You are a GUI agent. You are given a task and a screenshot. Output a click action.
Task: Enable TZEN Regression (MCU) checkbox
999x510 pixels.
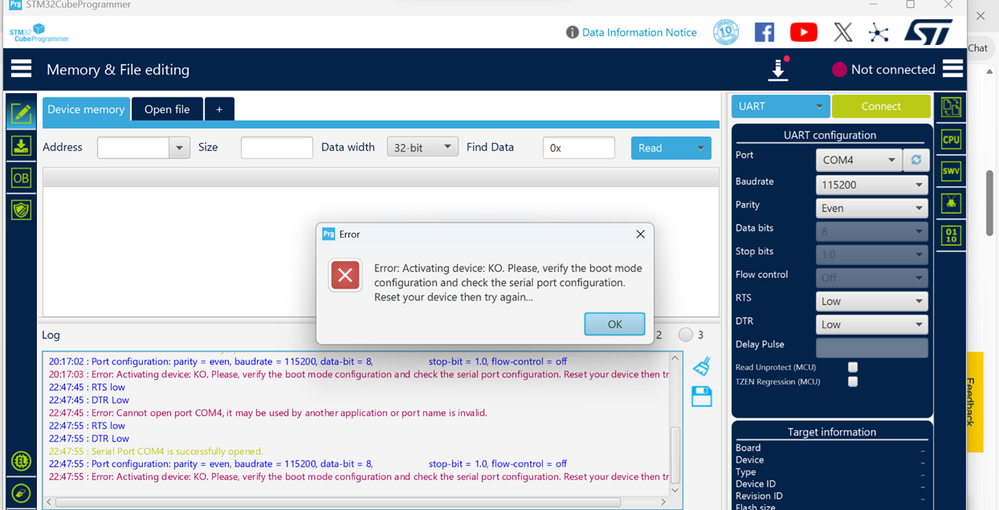[x=852, y=381]
